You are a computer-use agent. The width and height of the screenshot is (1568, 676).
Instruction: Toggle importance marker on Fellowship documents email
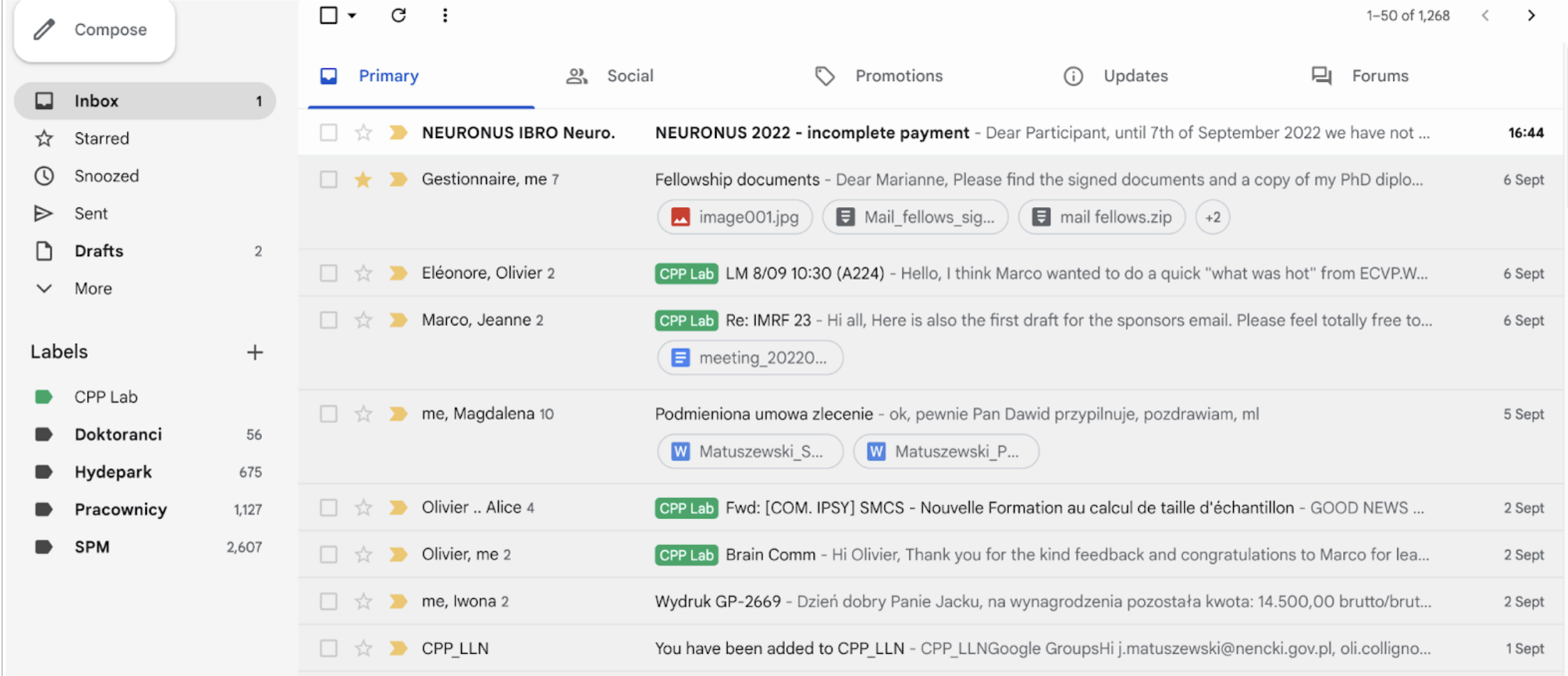(x=398, y=179)
